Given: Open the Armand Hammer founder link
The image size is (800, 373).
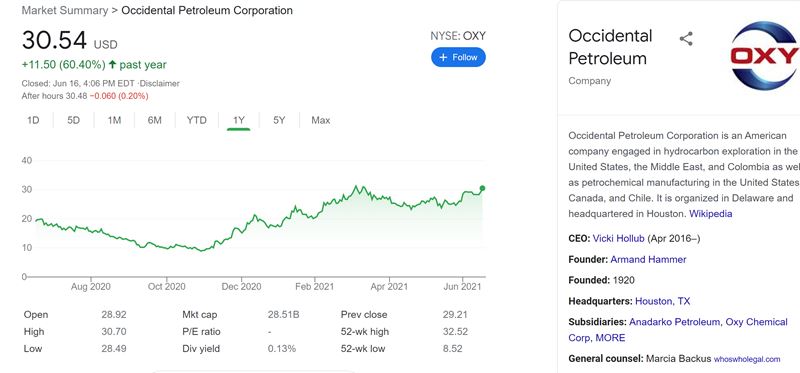Looking at the screenshot, I should coord(648,259).
